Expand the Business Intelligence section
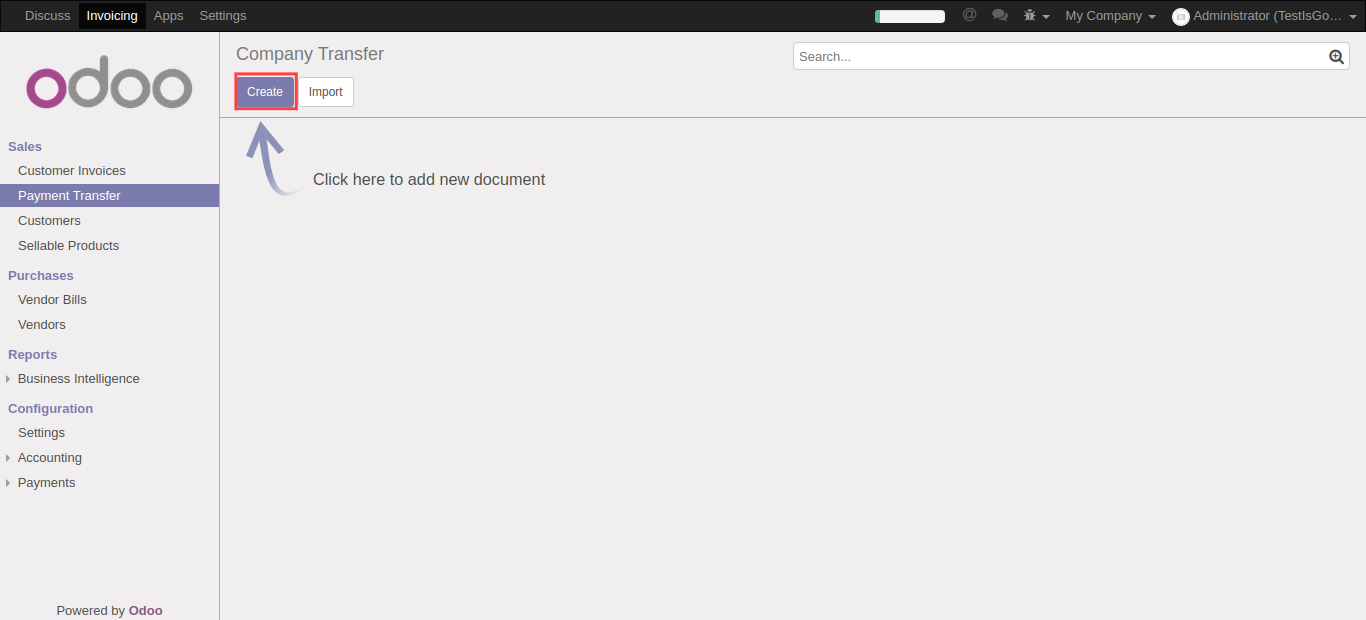This screenshot has height=620, width=1366. coord(78,379)
